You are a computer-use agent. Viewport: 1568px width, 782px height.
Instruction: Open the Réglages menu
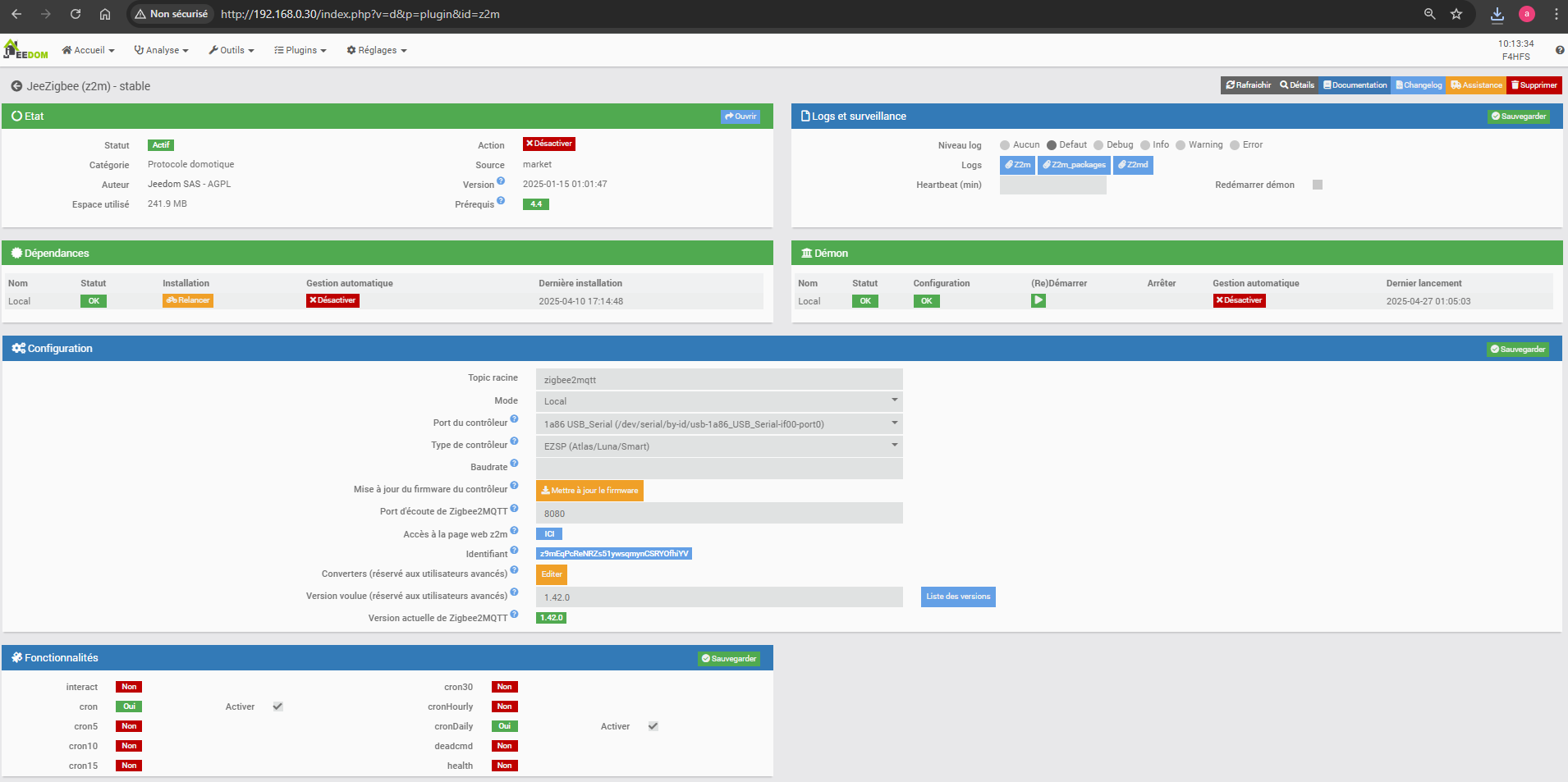(377, 50)
